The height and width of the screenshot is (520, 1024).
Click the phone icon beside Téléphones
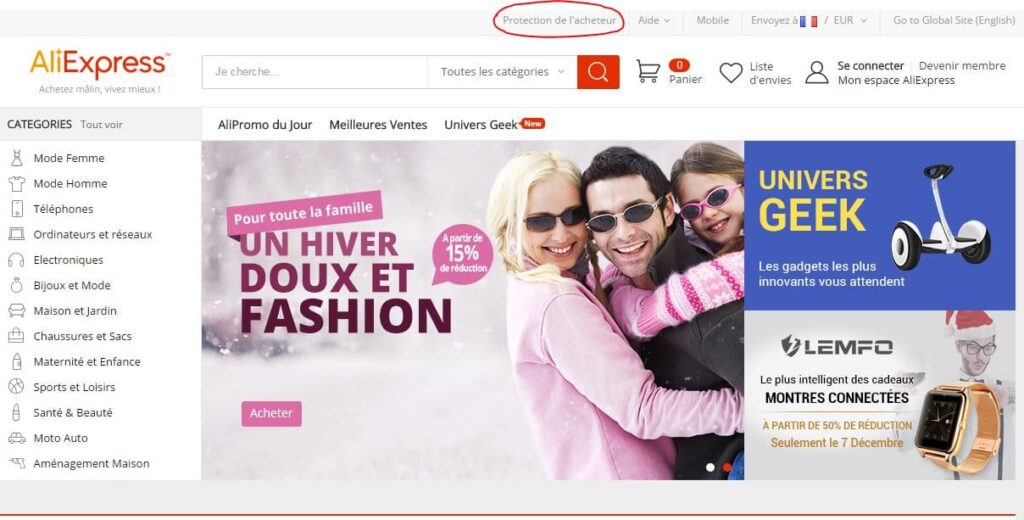(16, 209)
